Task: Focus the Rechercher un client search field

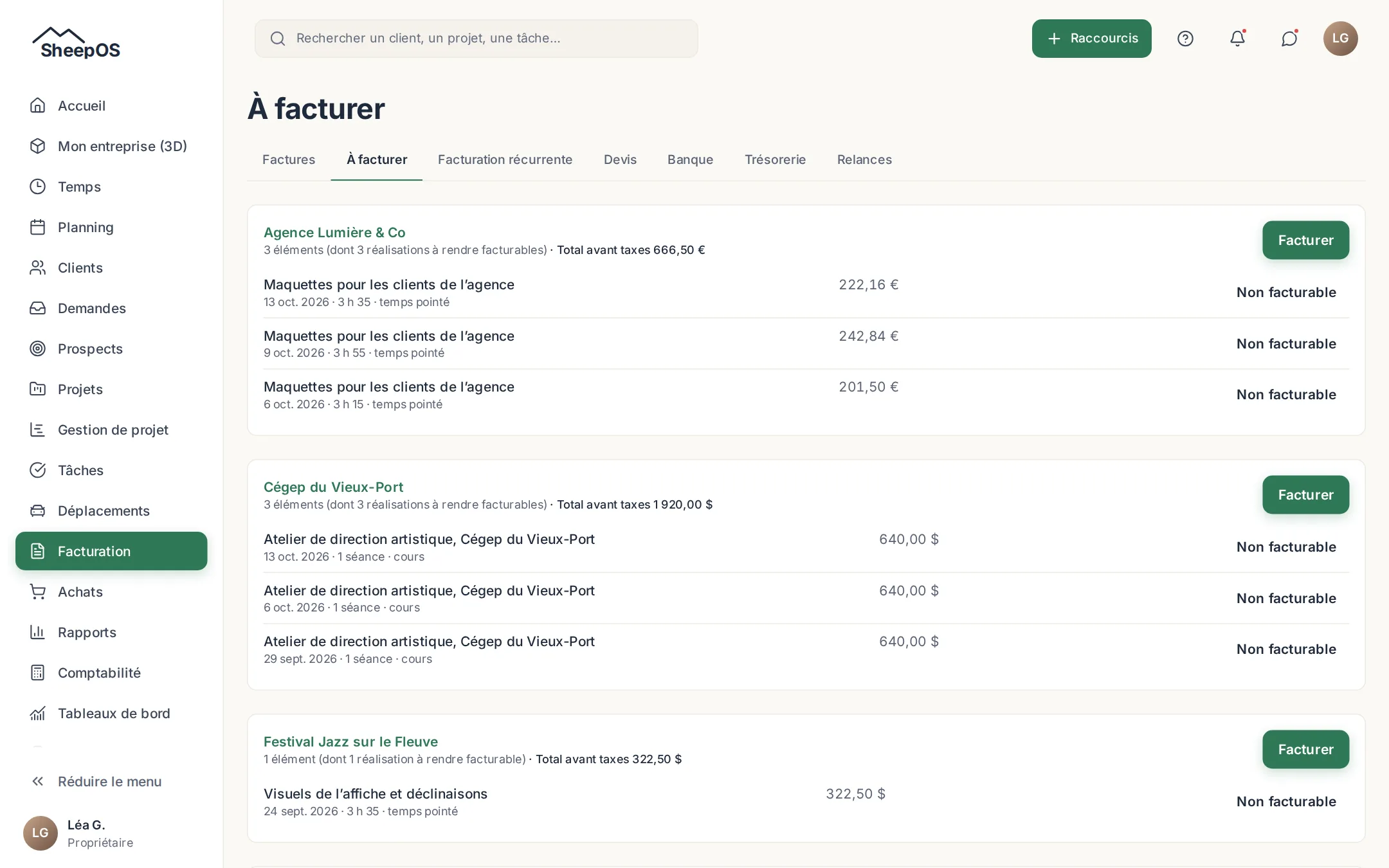Action: click(x=476, y=39)
